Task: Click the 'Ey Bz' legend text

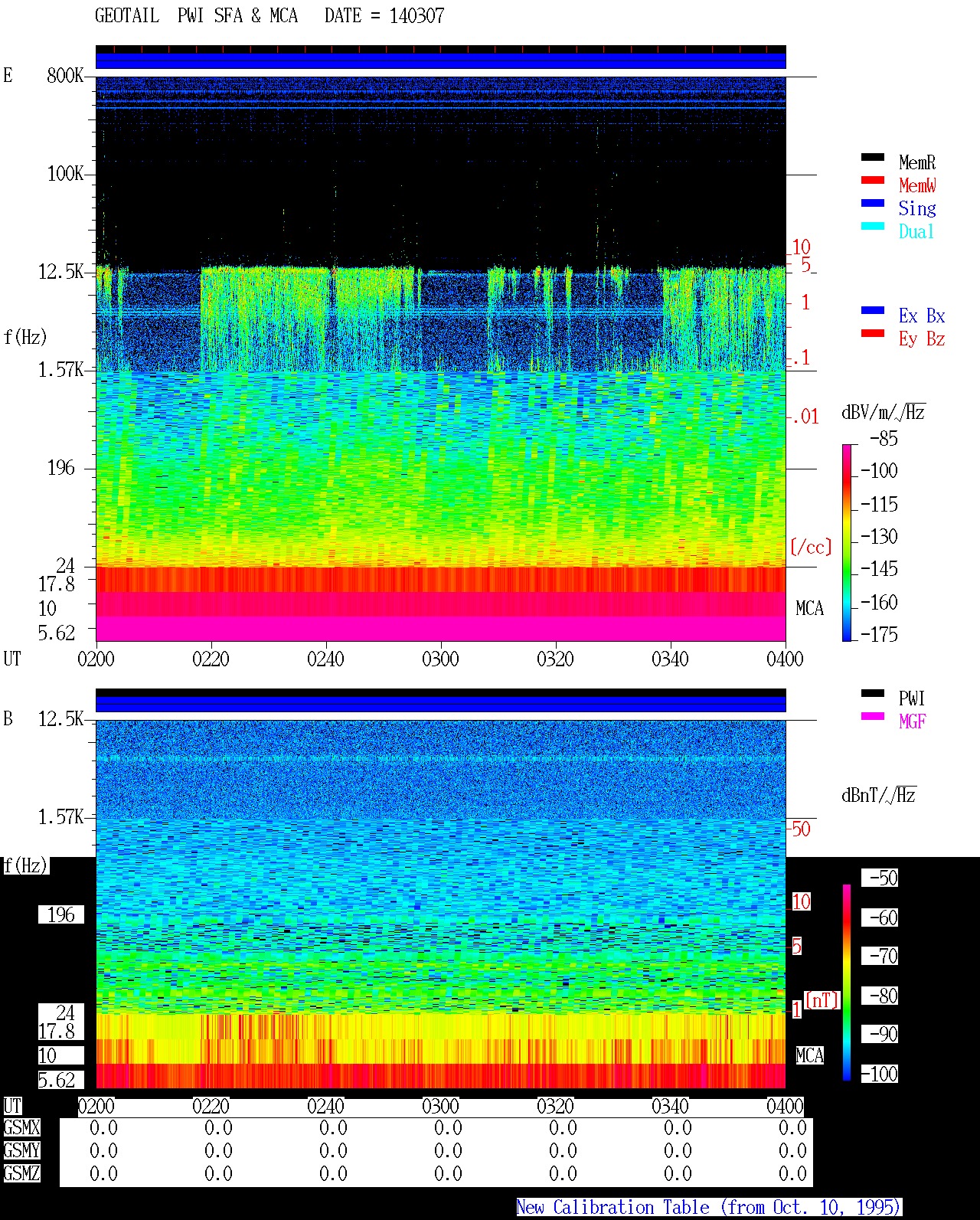Action: point(922,339)
